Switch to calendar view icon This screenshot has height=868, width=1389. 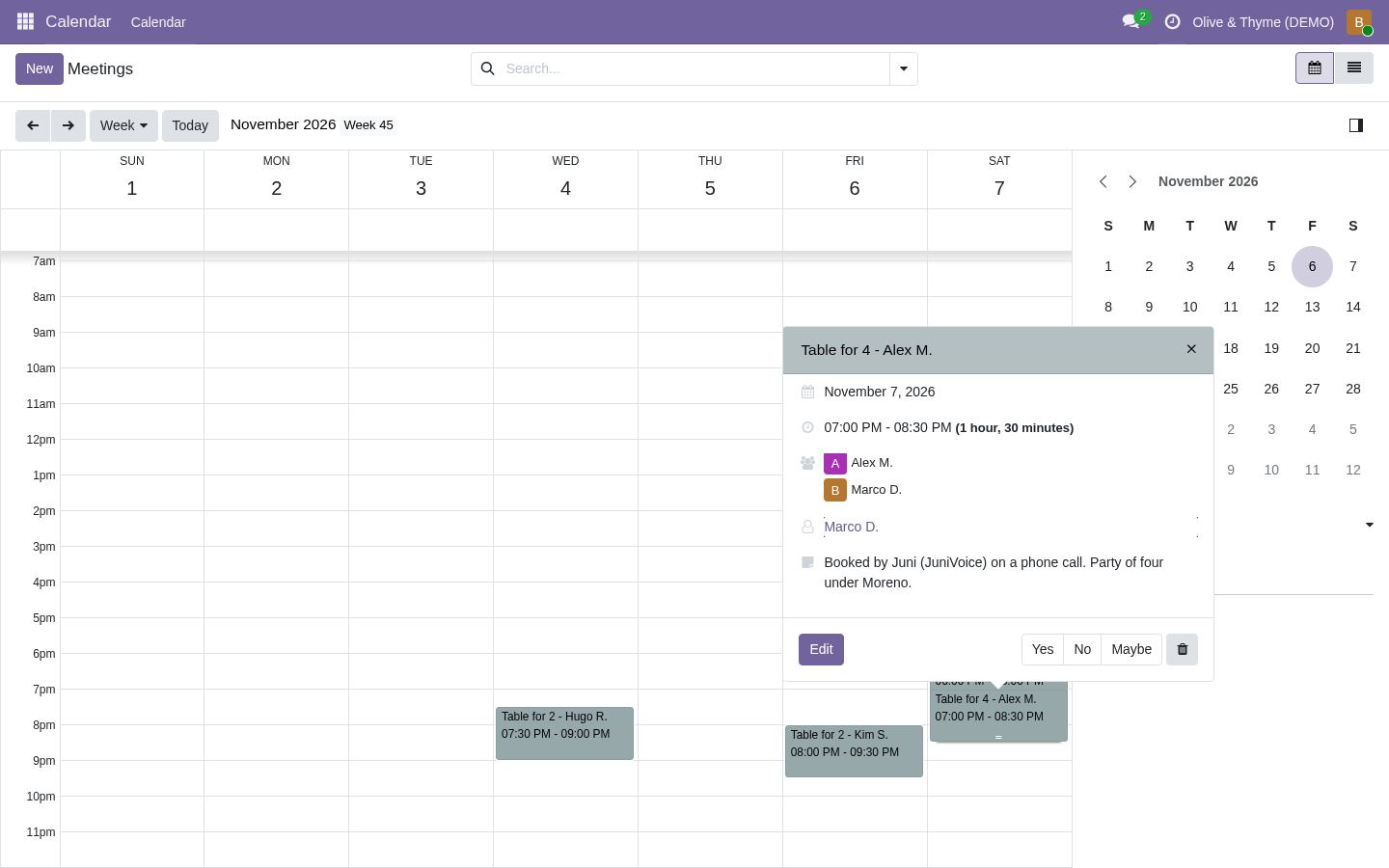(x=1314, y=68)
